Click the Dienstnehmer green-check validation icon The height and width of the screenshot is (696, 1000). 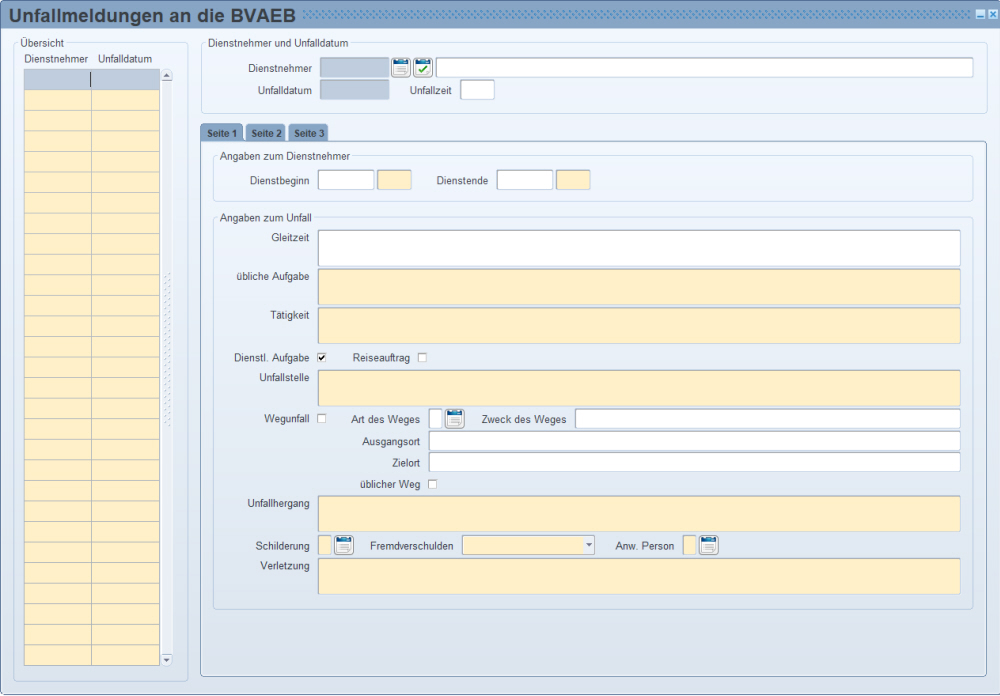click(423, 68)
